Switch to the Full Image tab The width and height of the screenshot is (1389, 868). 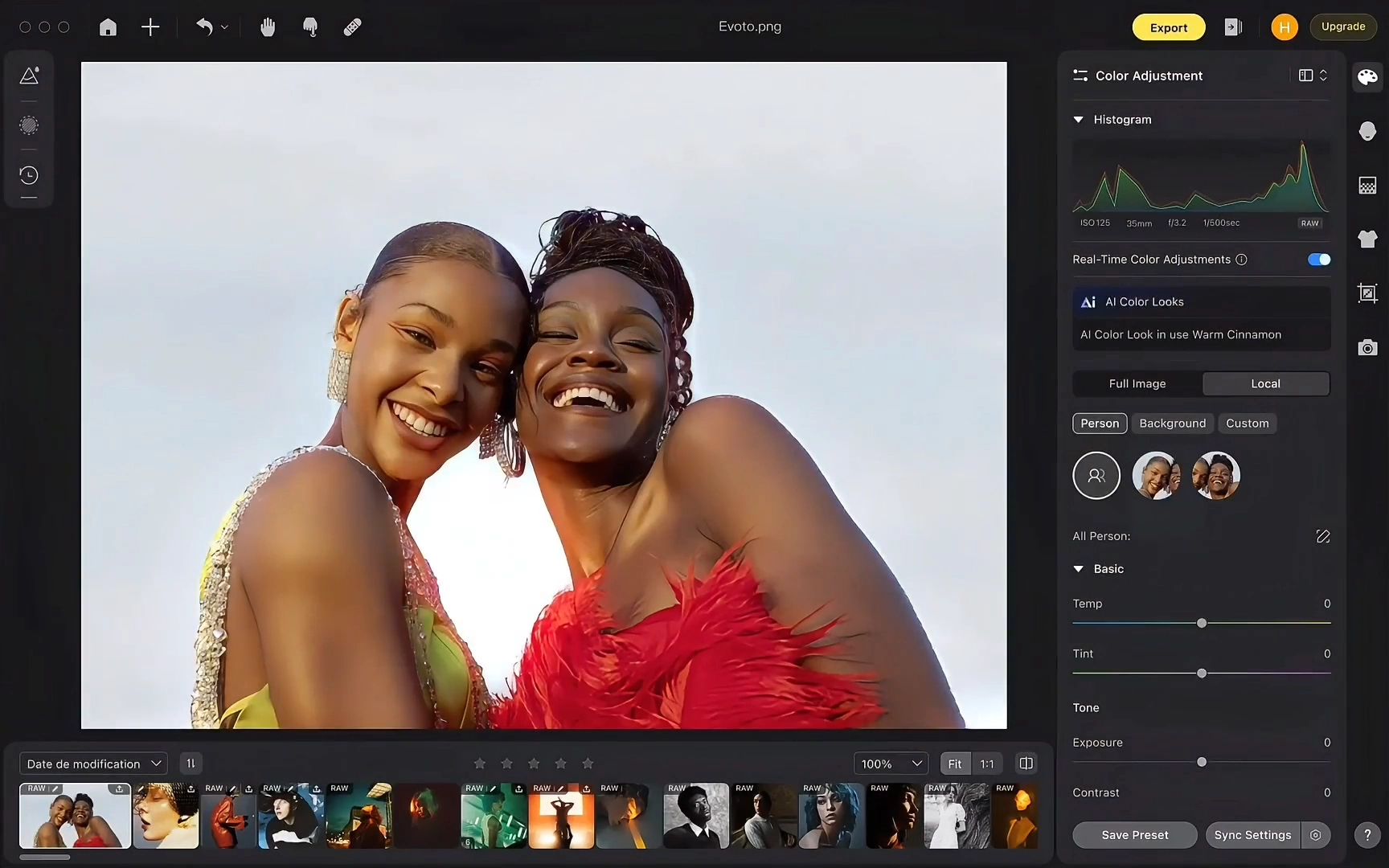pos(1137,383)
